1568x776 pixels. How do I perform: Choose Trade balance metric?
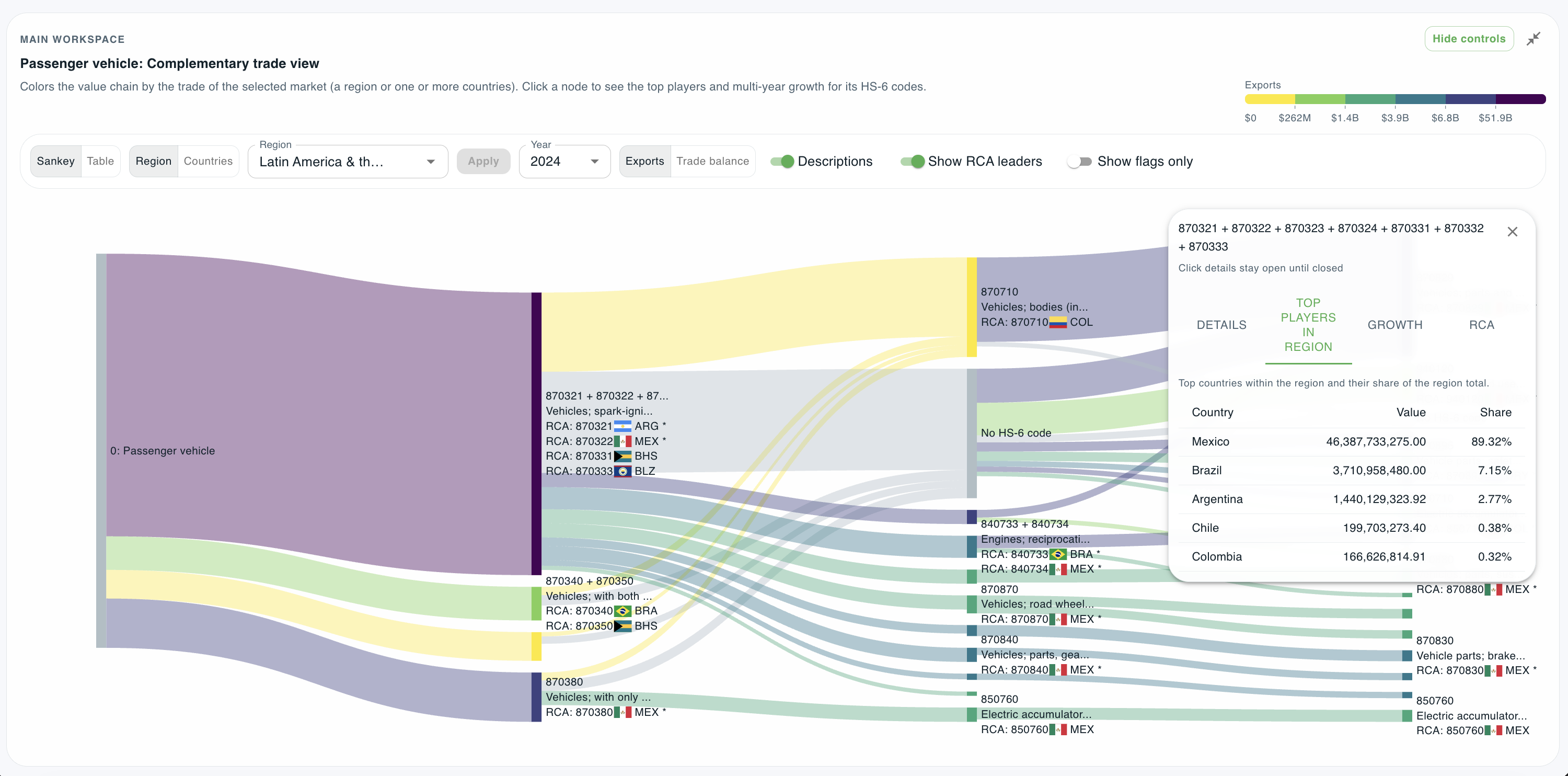click(713, 162)
